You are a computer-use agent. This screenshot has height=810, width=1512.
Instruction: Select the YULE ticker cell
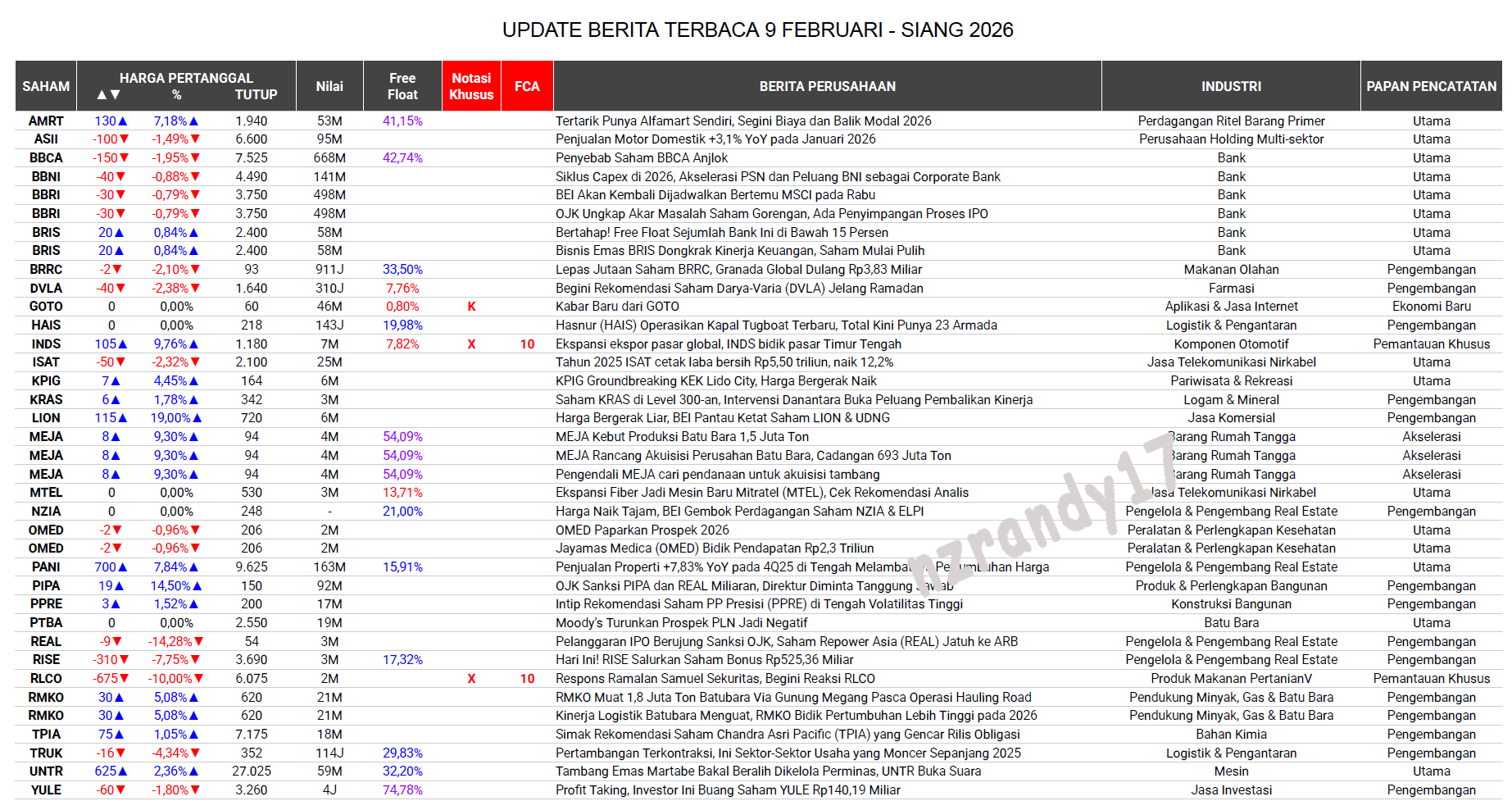click(46, 790)
